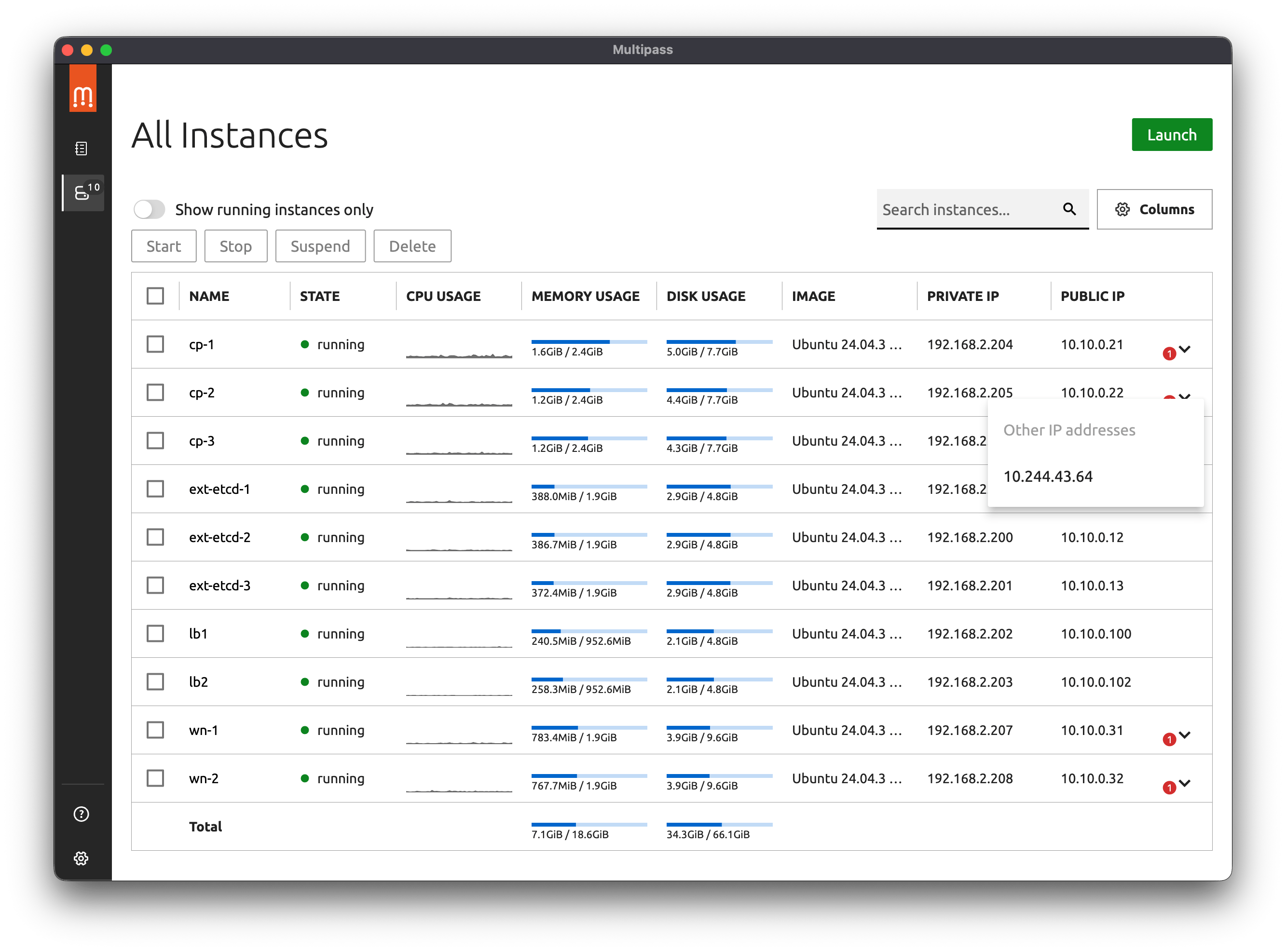Click the magnifier icon in the search bar
Image resolution: width=1286 pixels, height=952 pixels.
pyautogui.click(x=1070, y=209)
